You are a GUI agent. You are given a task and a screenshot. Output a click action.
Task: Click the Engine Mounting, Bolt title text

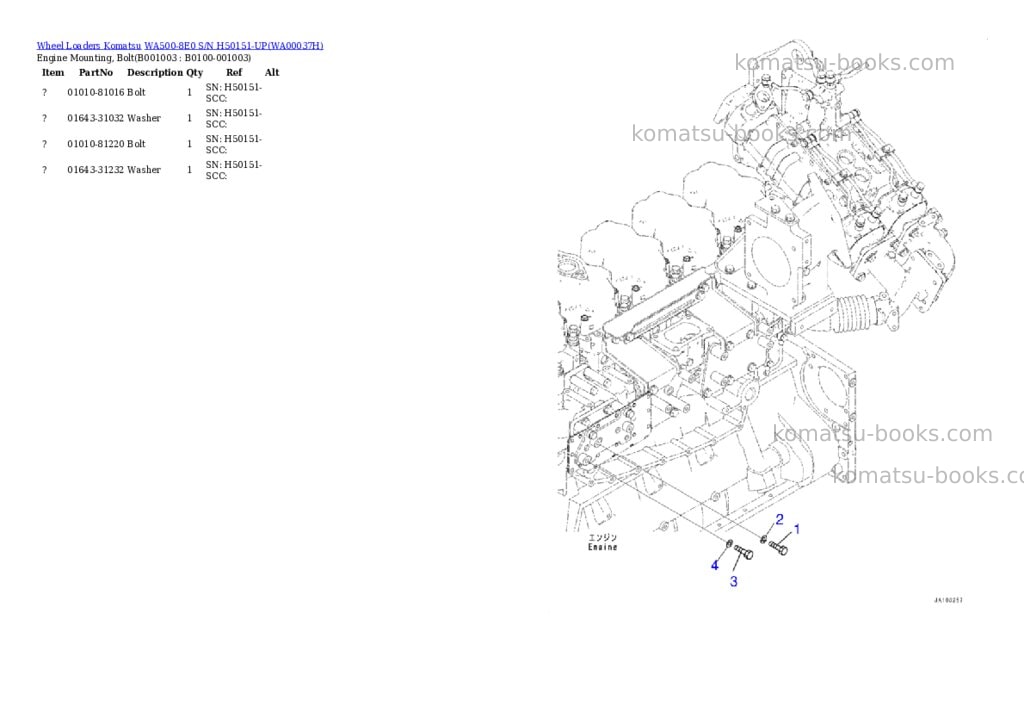click(x=144, y=58)
